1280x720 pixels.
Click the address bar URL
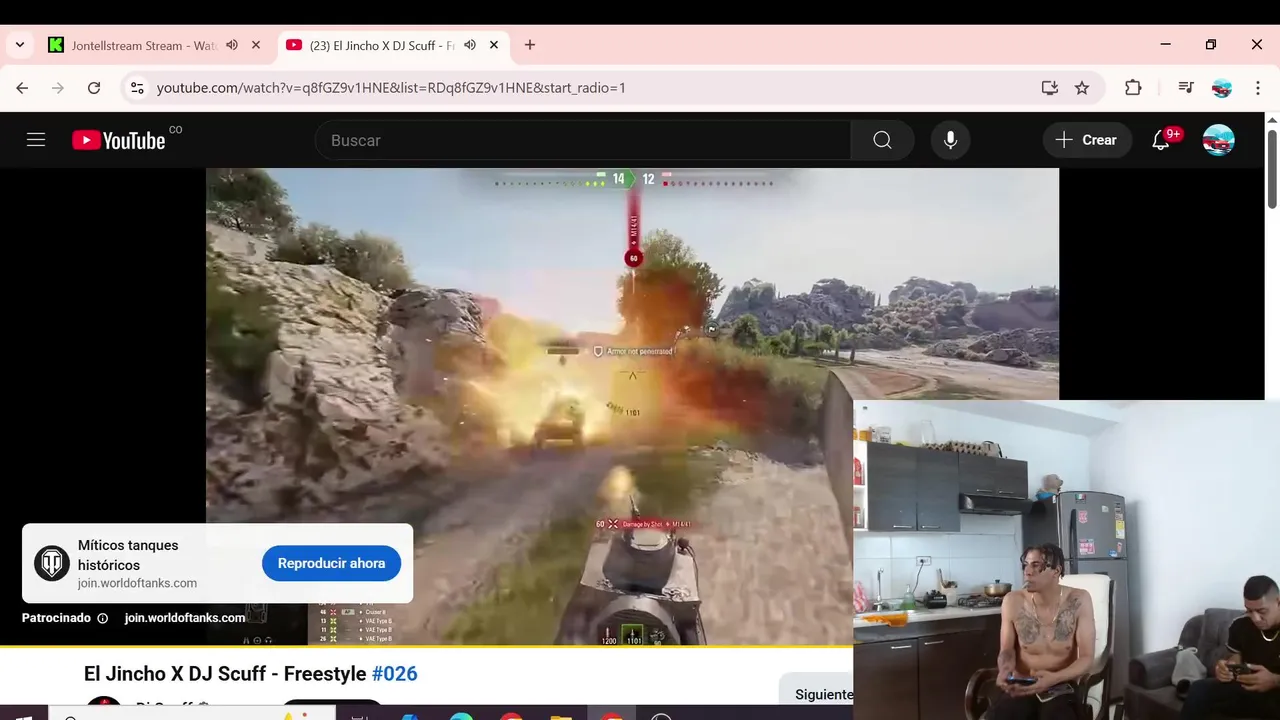(391, 88)
